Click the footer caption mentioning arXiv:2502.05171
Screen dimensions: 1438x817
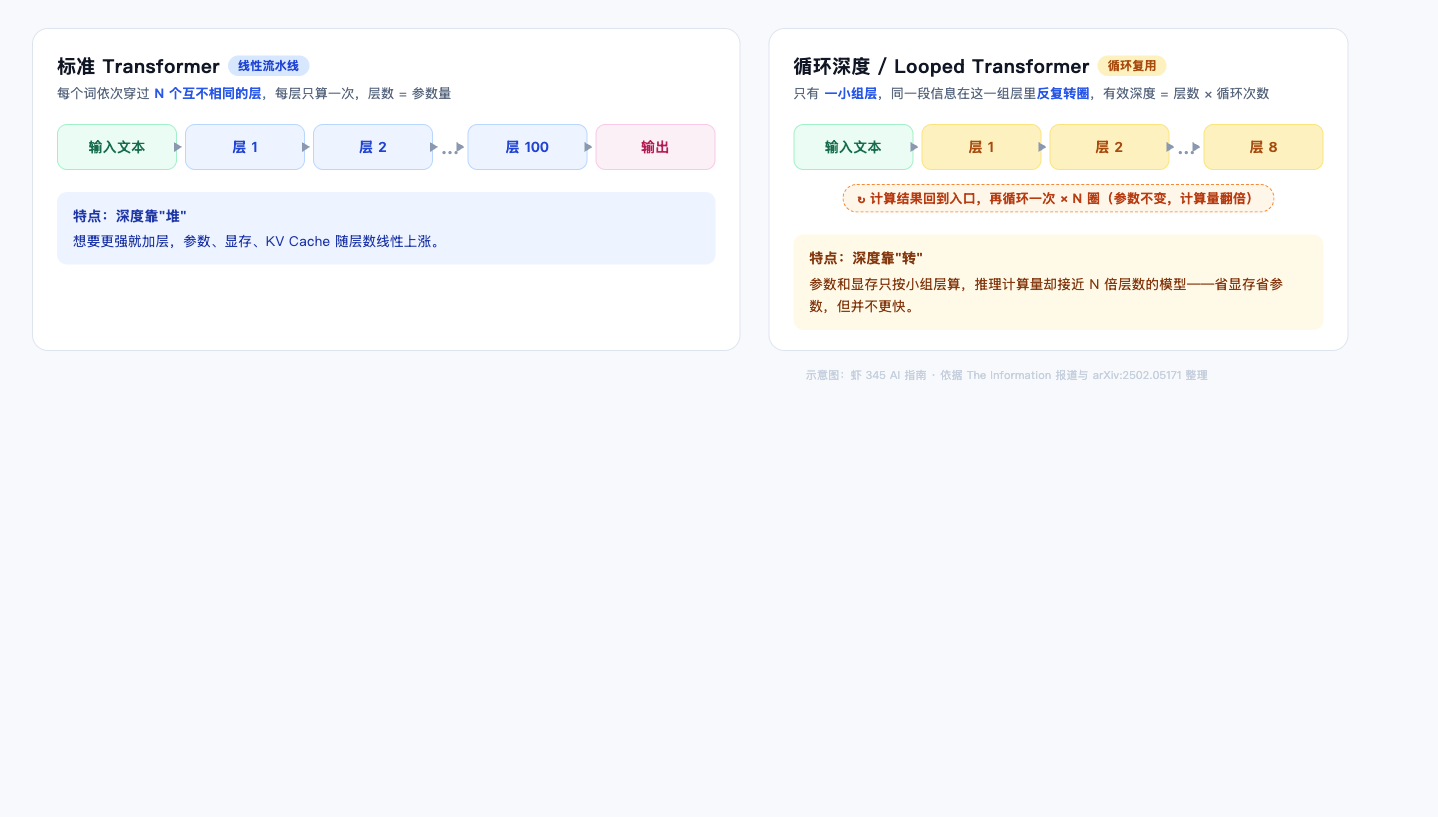[x=1007, y=375]
